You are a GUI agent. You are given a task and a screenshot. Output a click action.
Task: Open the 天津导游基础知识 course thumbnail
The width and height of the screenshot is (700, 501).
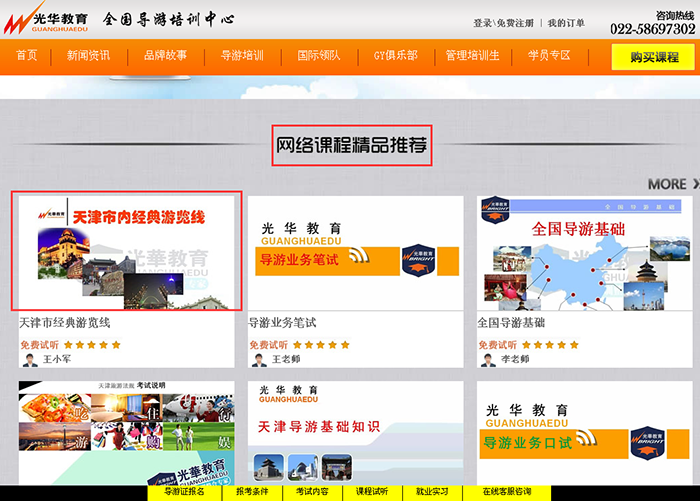click(x=356, y=433)
